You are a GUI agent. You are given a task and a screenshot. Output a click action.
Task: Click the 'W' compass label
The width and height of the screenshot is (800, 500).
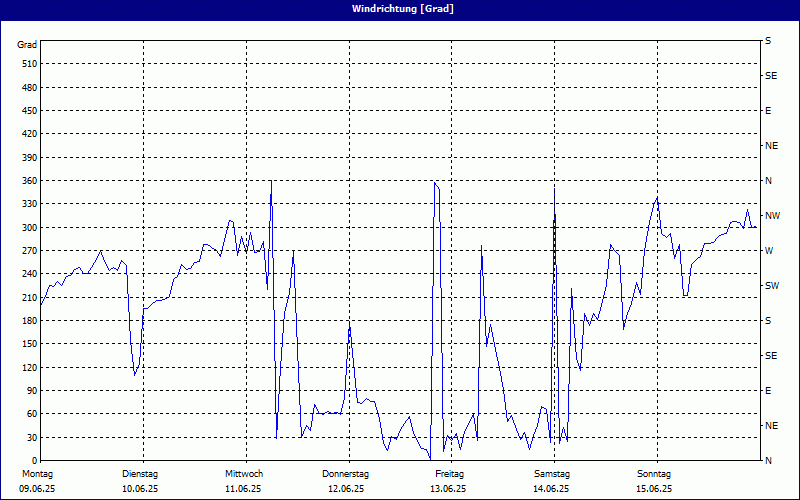769,251
